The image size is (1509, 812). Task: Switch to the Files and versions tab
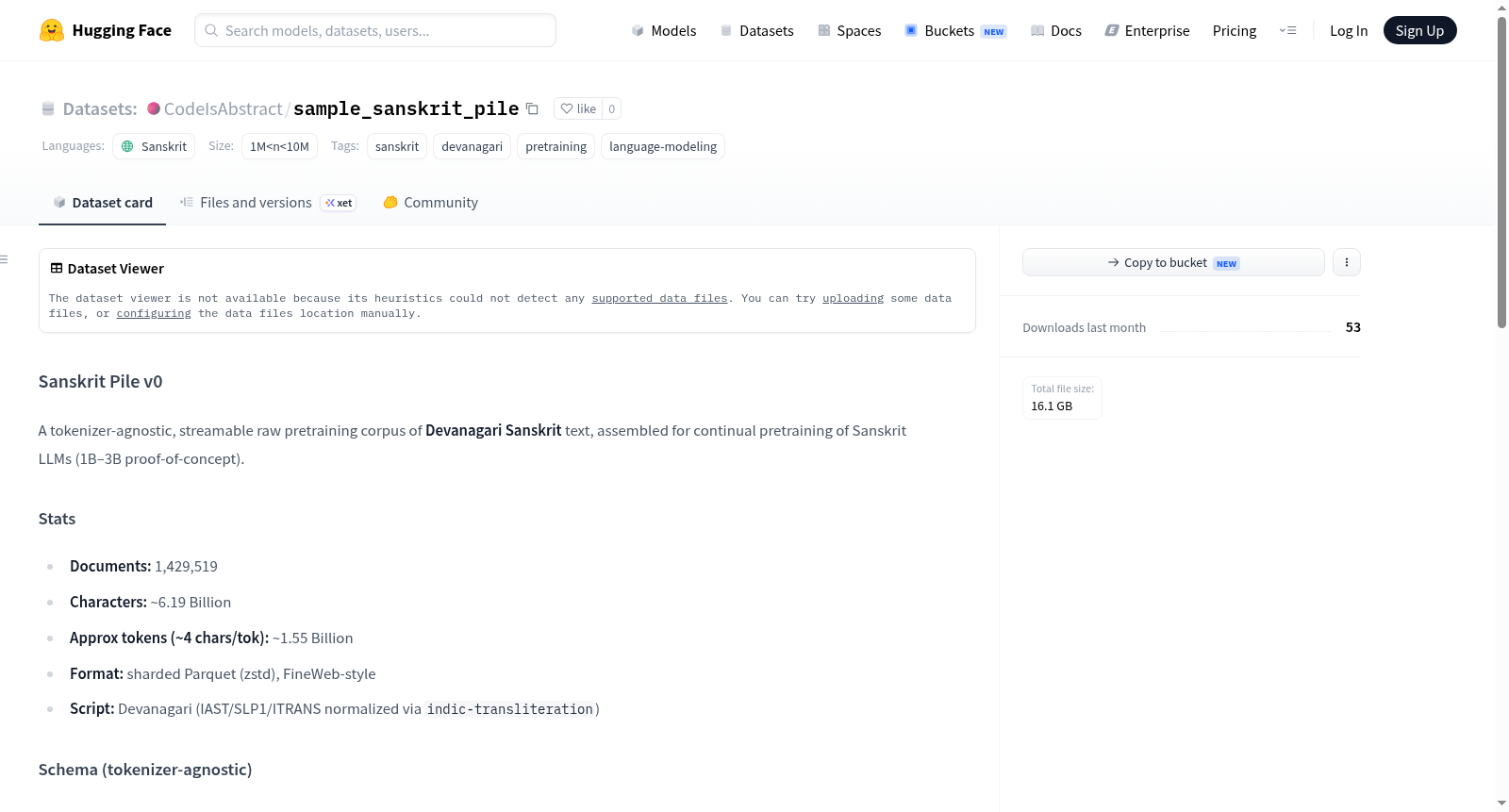pyautogui.click(x=268, y=203)
